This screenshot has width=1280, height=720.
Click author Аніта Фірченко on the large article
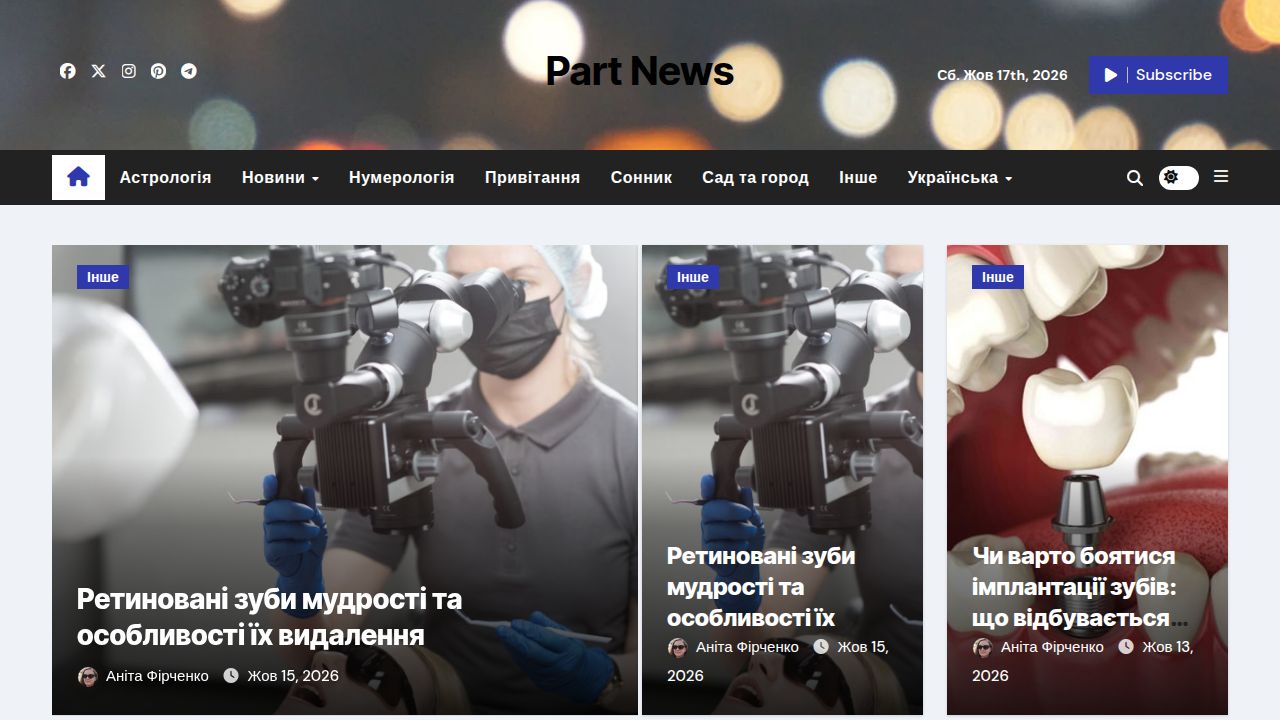click(x=157, y=676)
